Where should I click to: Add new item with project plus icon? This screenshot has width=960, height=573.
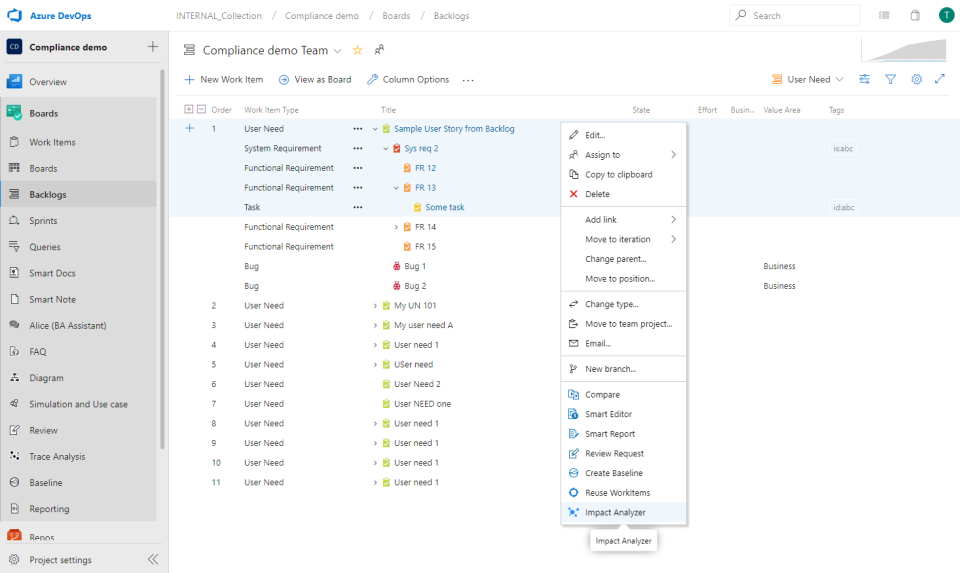[x=152, y=47]
